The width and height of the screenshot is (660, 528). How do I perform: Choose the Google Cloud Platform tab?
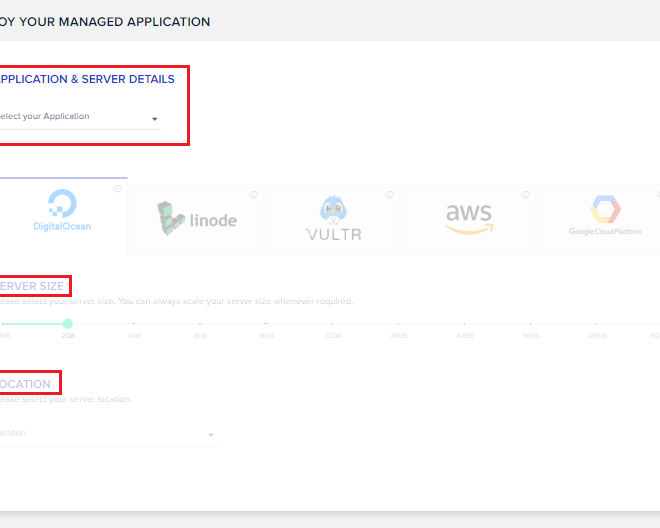tap(599, 220)
